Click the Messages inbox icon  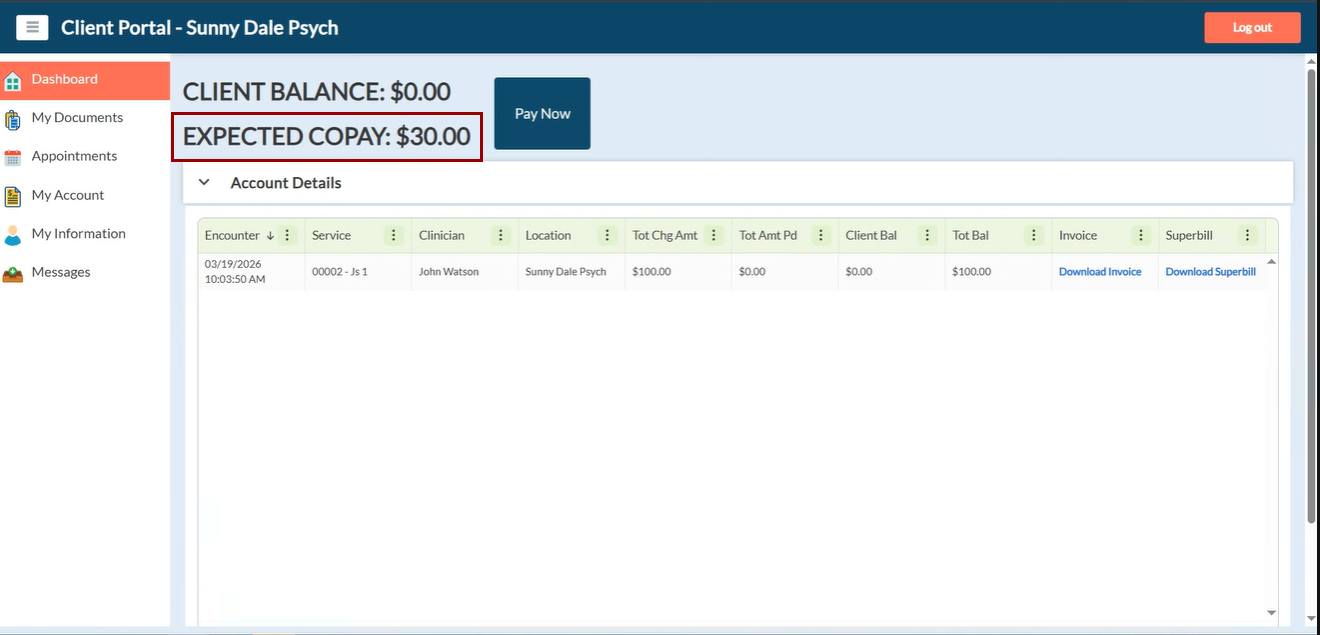tap(13, 273)
